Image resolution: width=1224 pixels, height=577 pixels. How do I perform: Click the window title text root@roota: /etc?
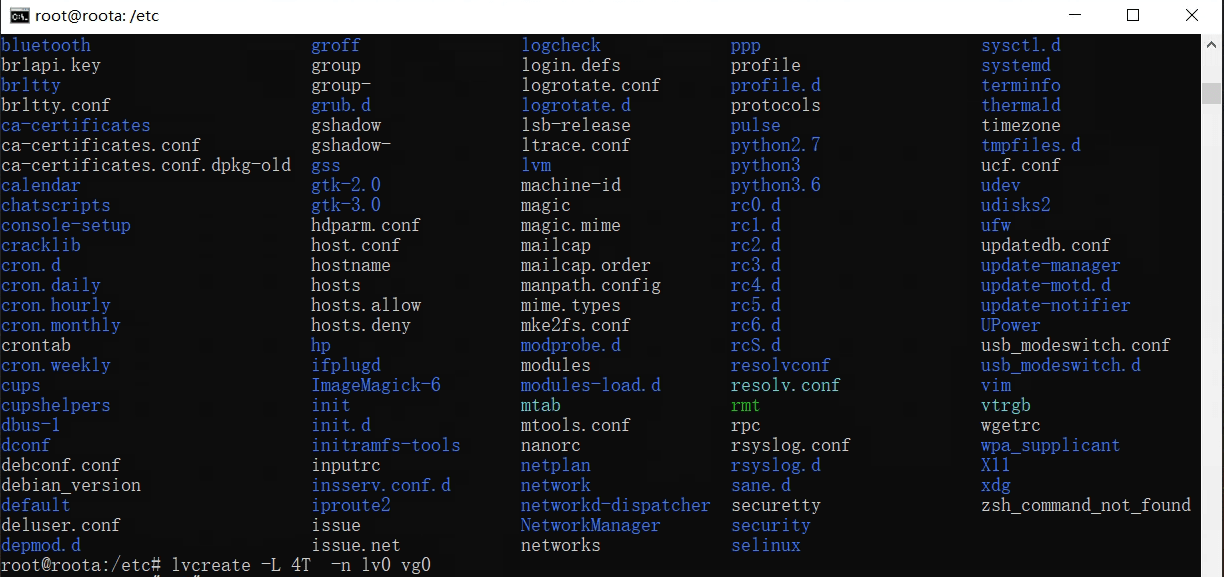[x=98, y=16]
